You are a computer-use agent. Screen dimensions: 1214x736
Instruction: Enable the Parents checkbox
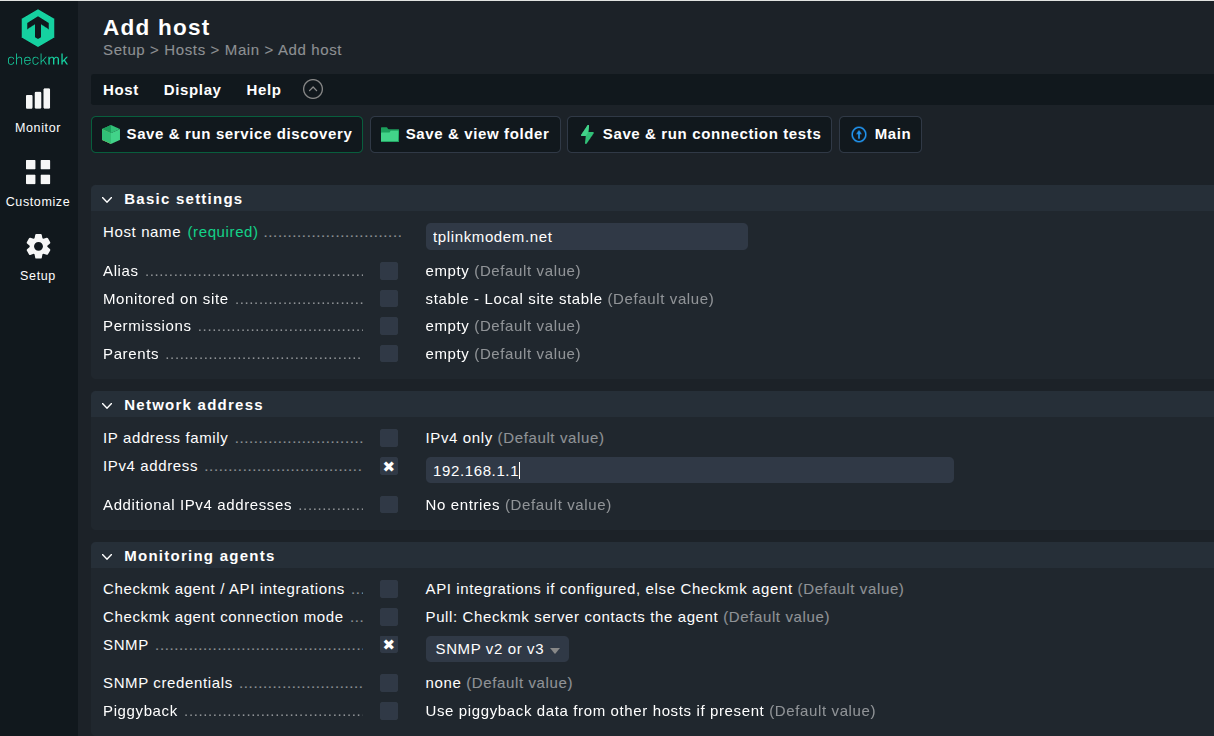point(389,354)
